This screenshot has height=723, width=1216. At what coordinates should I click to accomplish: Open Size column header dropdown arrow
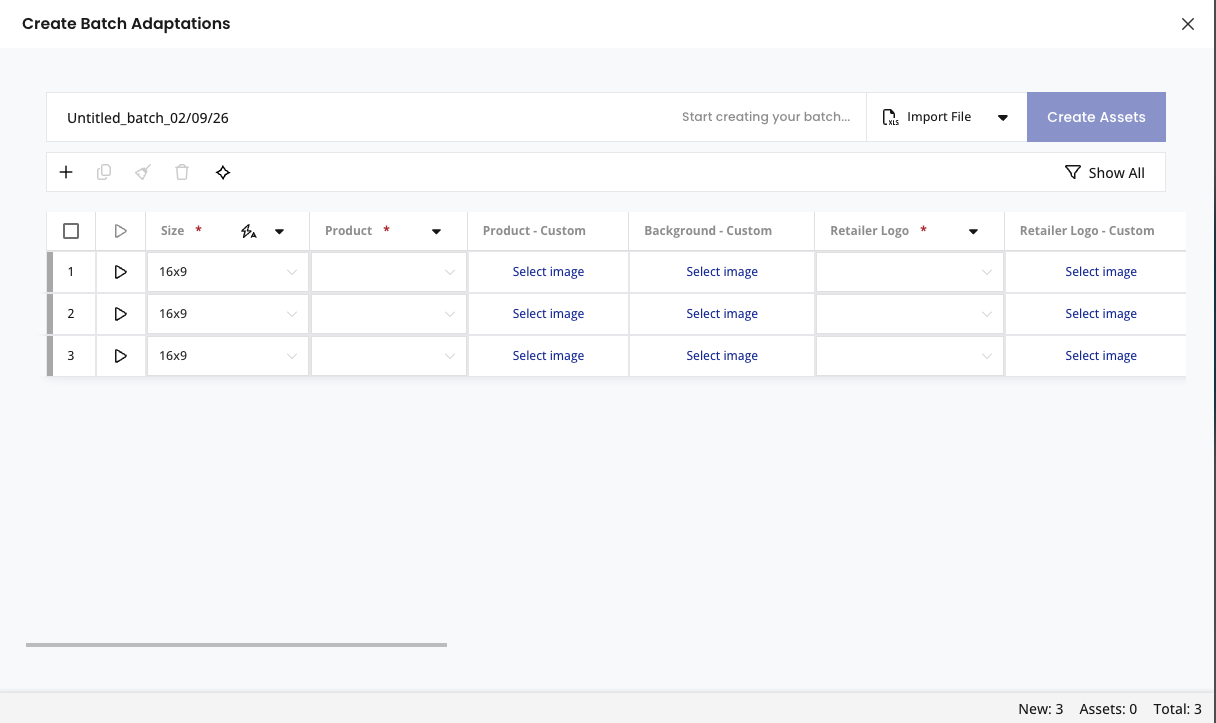click(280, 232)
